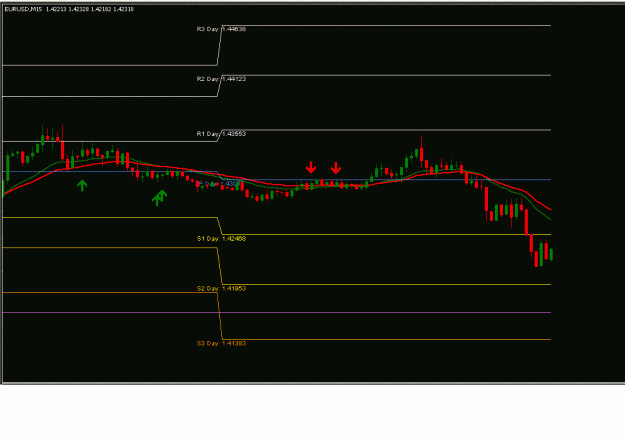Select the S3 Day support label

221,343
